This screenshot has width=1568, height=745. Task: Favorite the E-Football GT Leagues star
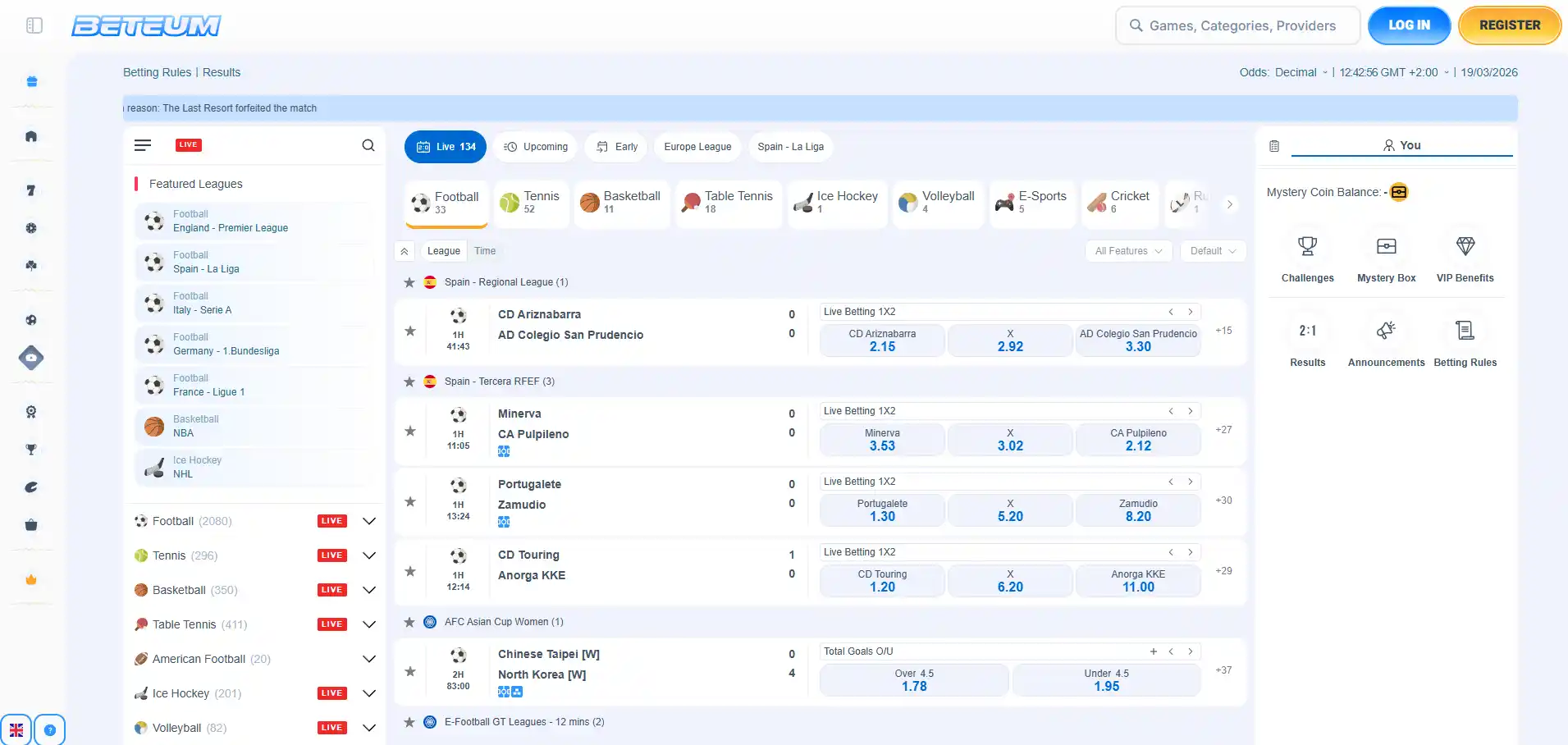point(409,722)
